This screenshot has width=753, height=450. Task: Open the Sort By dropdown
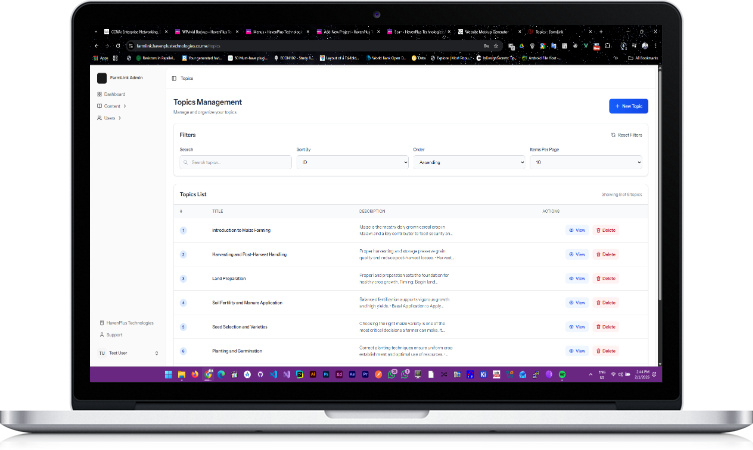352,161
